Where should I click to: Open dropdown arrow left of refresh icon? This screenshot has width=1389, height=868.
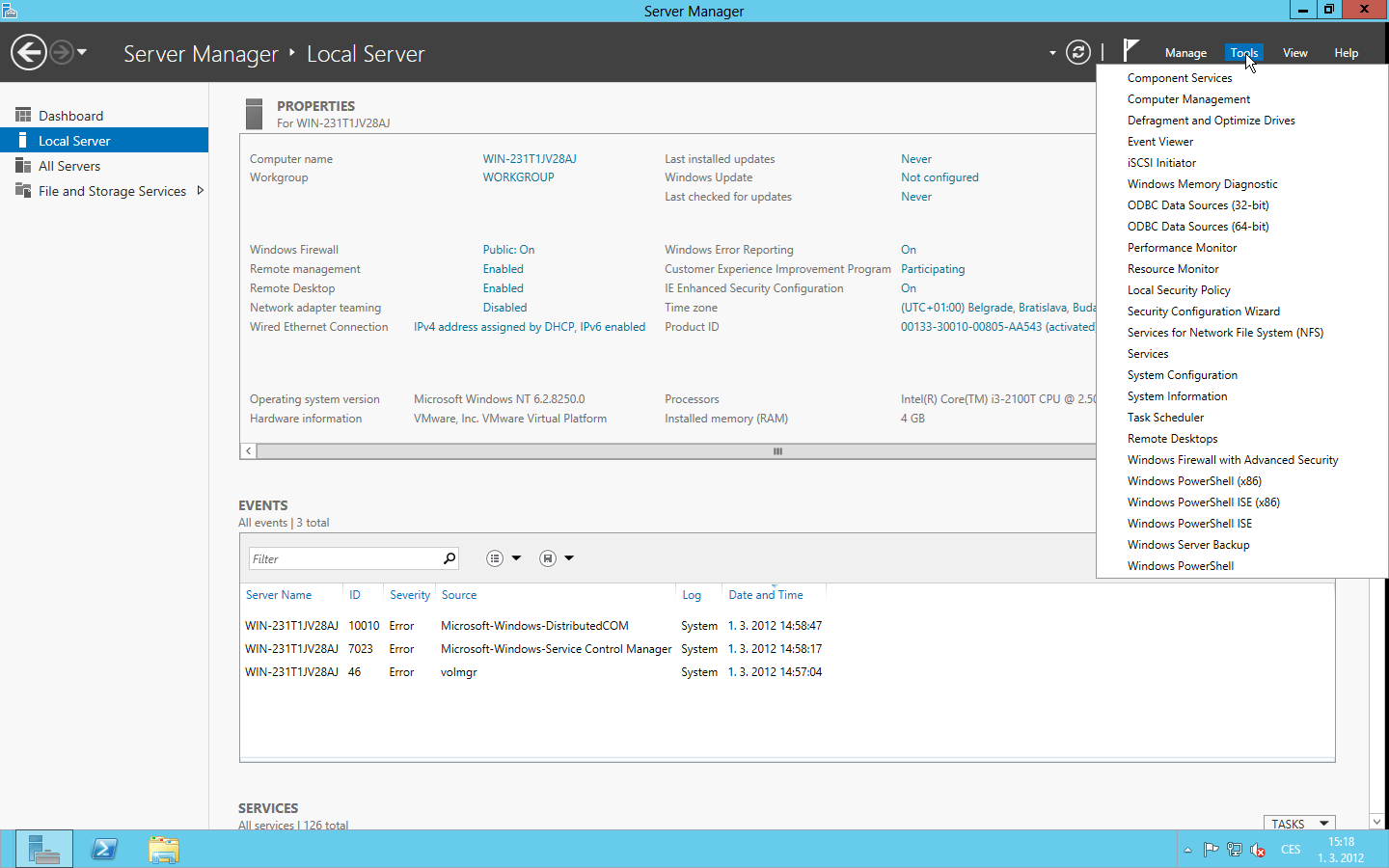(x=1052, y=53)
